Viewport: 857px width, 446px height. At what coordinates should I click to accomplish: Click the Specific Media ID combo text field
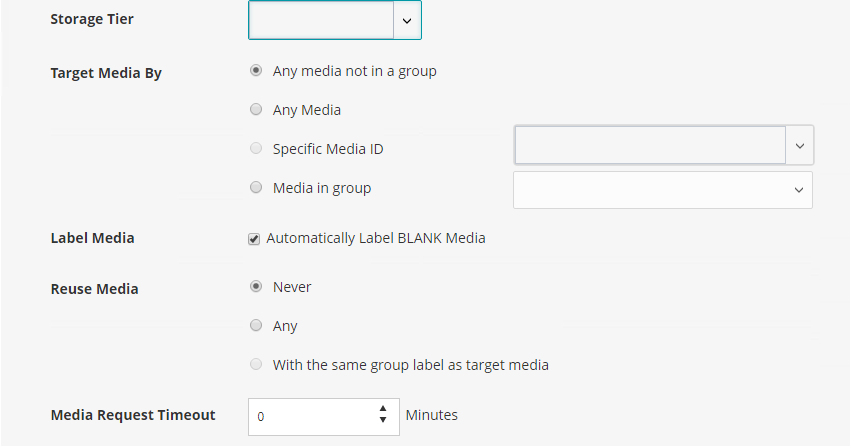coord(650,146)
